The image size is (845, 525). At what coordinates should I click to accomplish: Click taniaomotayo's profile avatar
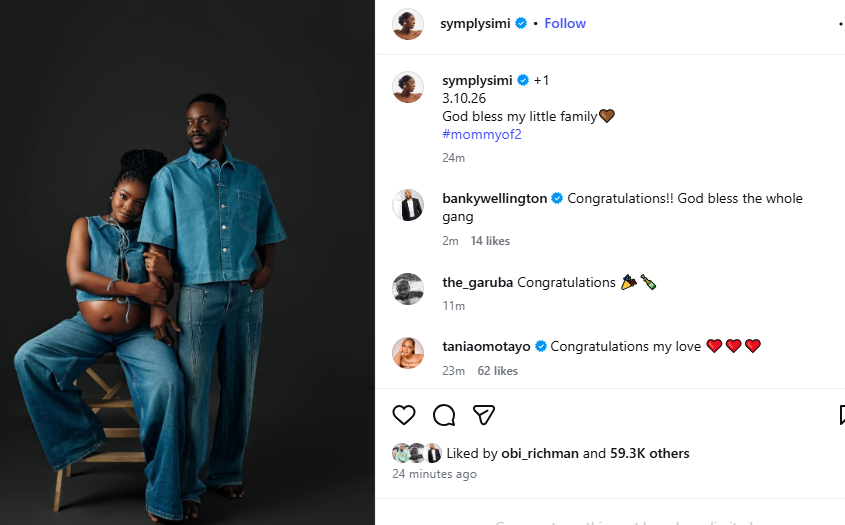[x=408, y=353]
